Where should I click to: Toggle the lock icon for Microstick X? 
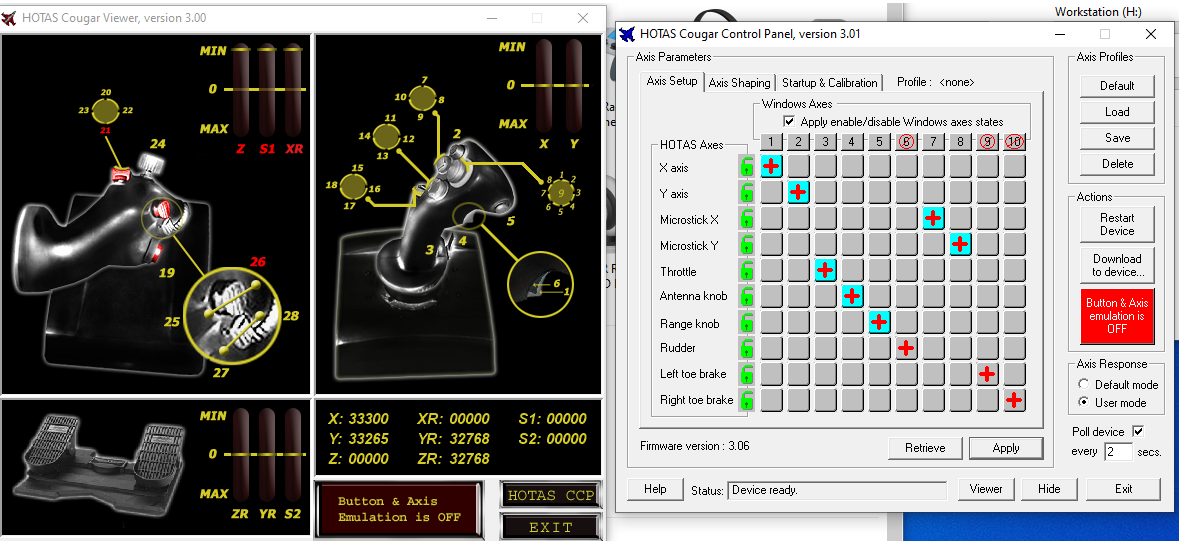[746, 219]
